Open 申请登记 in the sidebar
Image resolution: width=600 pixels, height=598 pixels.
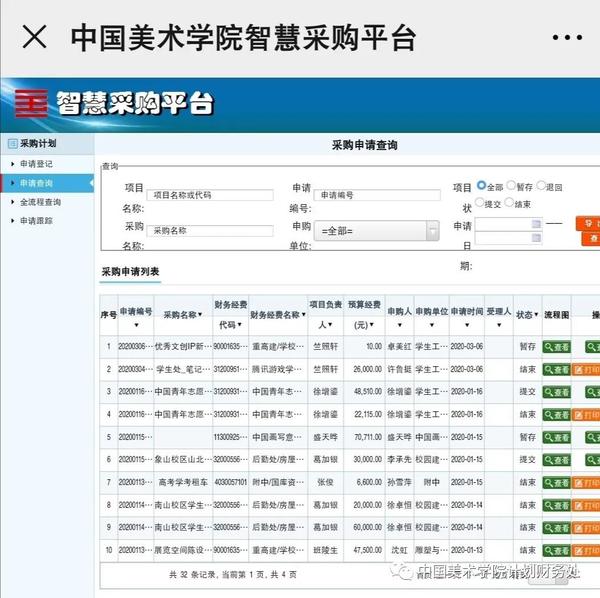tap(37, 163)
